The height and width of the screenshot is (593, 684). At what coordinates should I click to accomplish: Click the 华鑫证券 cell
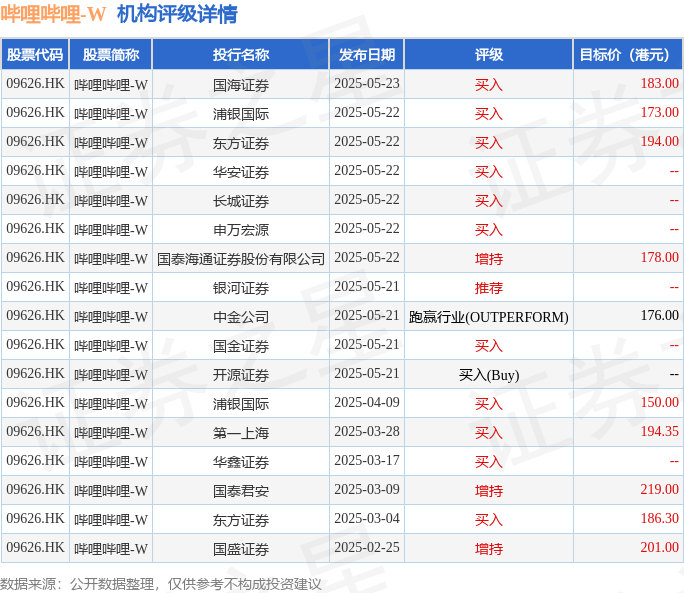pos(241,462)
